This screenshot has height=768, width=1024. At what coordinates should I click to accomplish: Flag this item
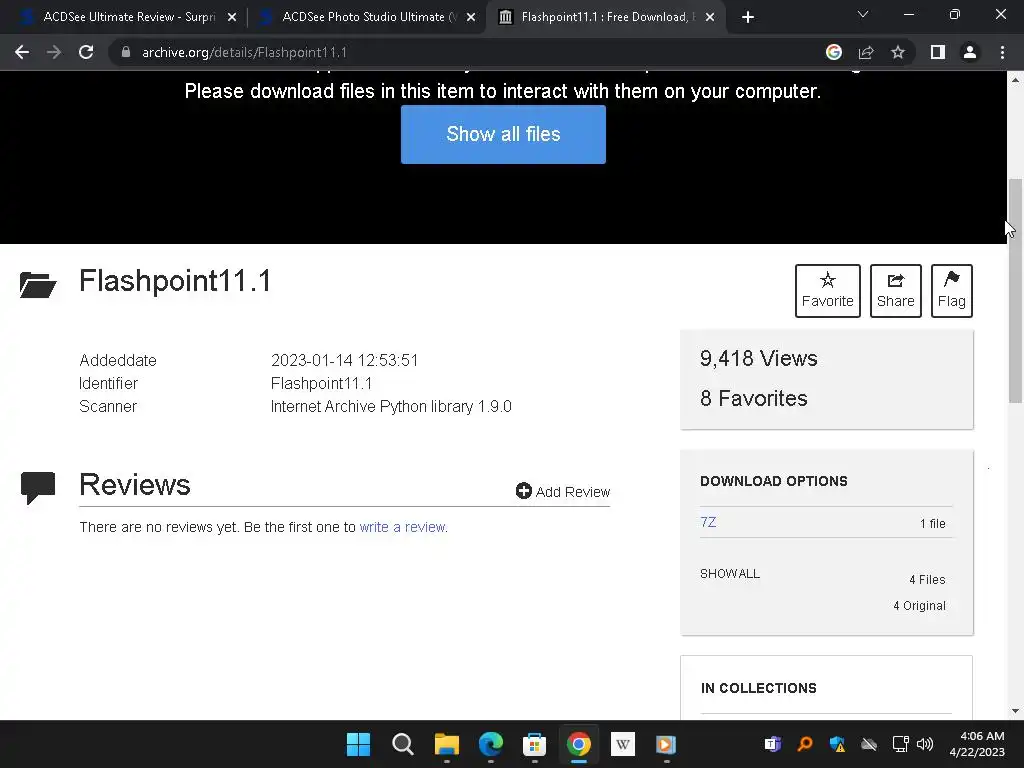point(952,291)
